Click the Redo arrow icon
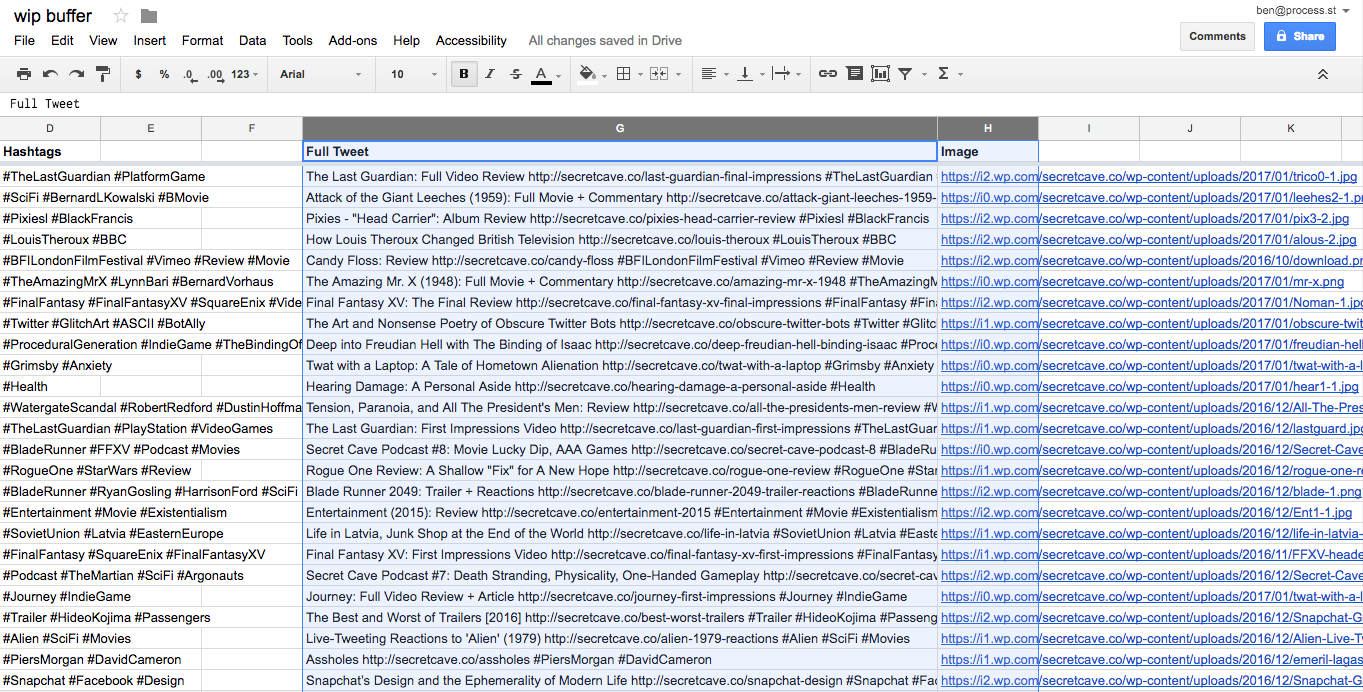This screenshot has width=1363, height=692. [76, 74]
